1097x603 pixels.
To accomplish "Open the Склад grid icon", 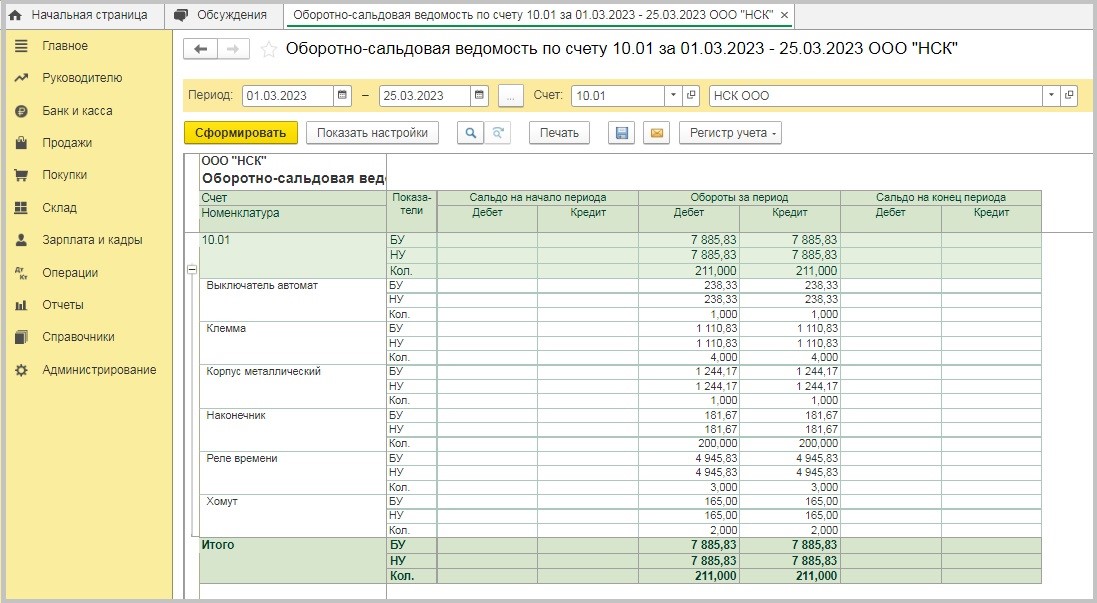I will (x=21, y=208).
